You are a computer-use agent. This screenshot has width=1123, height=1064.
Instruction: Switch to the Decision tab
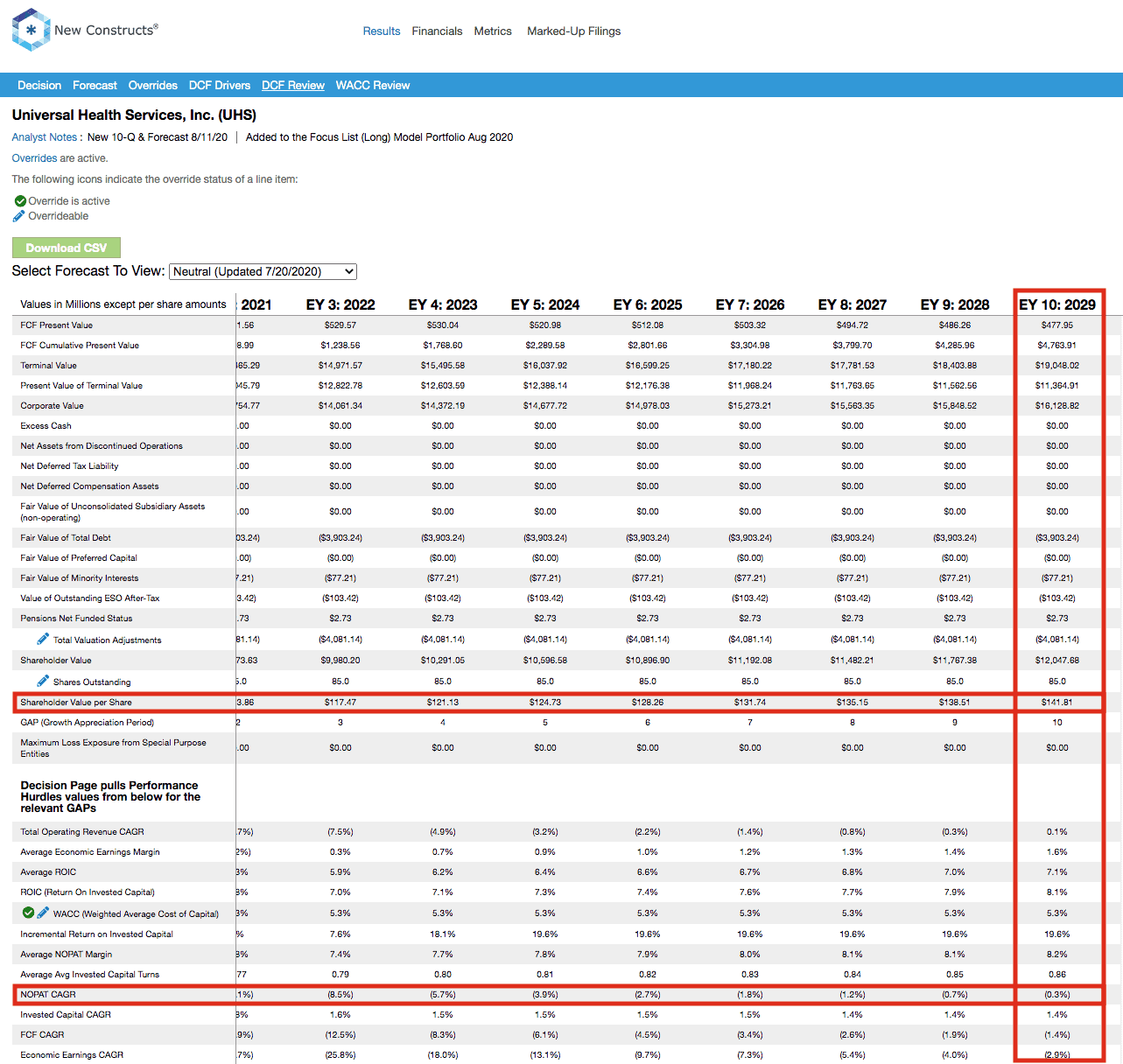pos(39,85)
